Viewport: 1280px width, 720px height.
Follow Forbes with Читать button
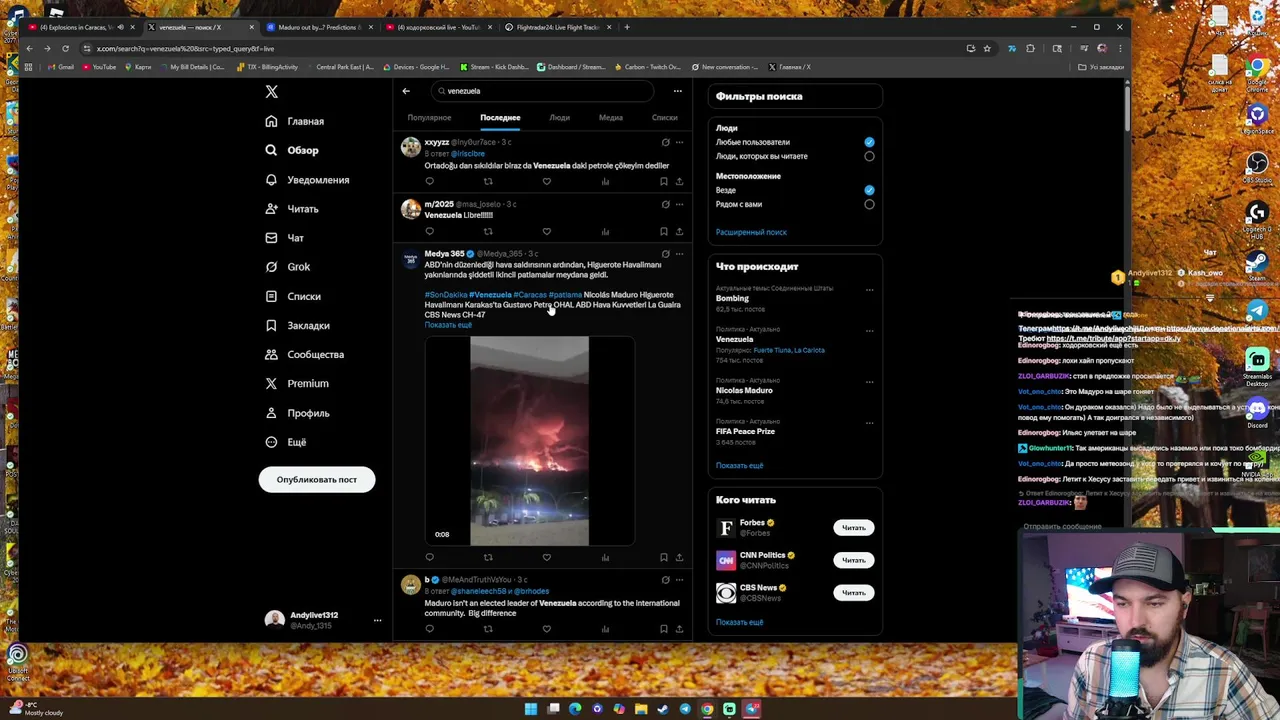853,528
